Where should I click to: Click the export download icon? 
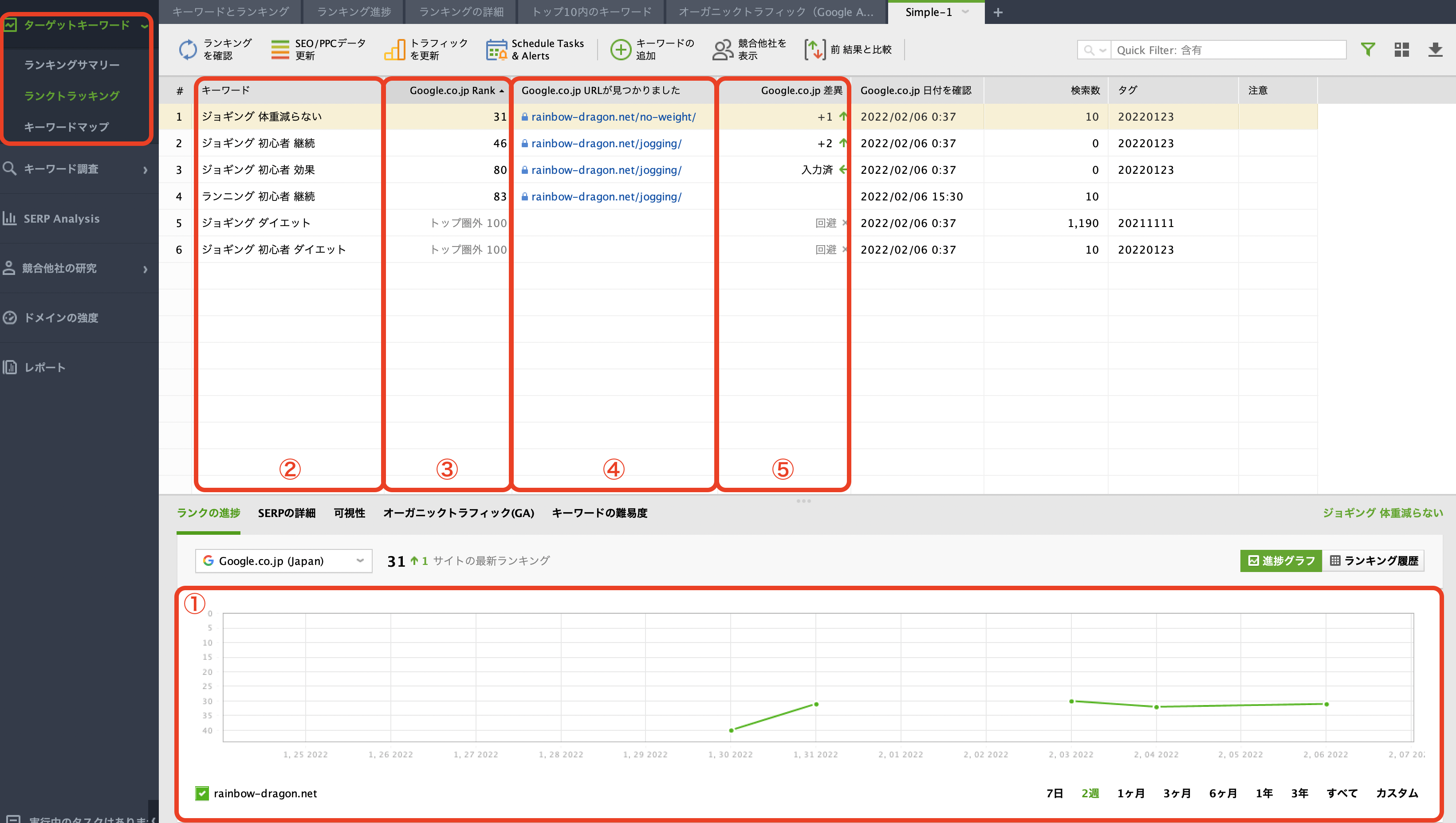tap(1435, 50)
